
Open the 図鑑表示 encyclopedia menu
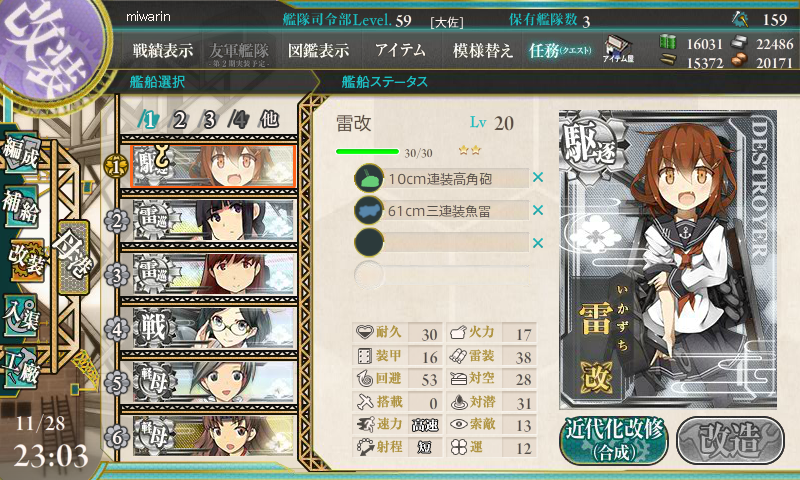click(x=318, y=50)
